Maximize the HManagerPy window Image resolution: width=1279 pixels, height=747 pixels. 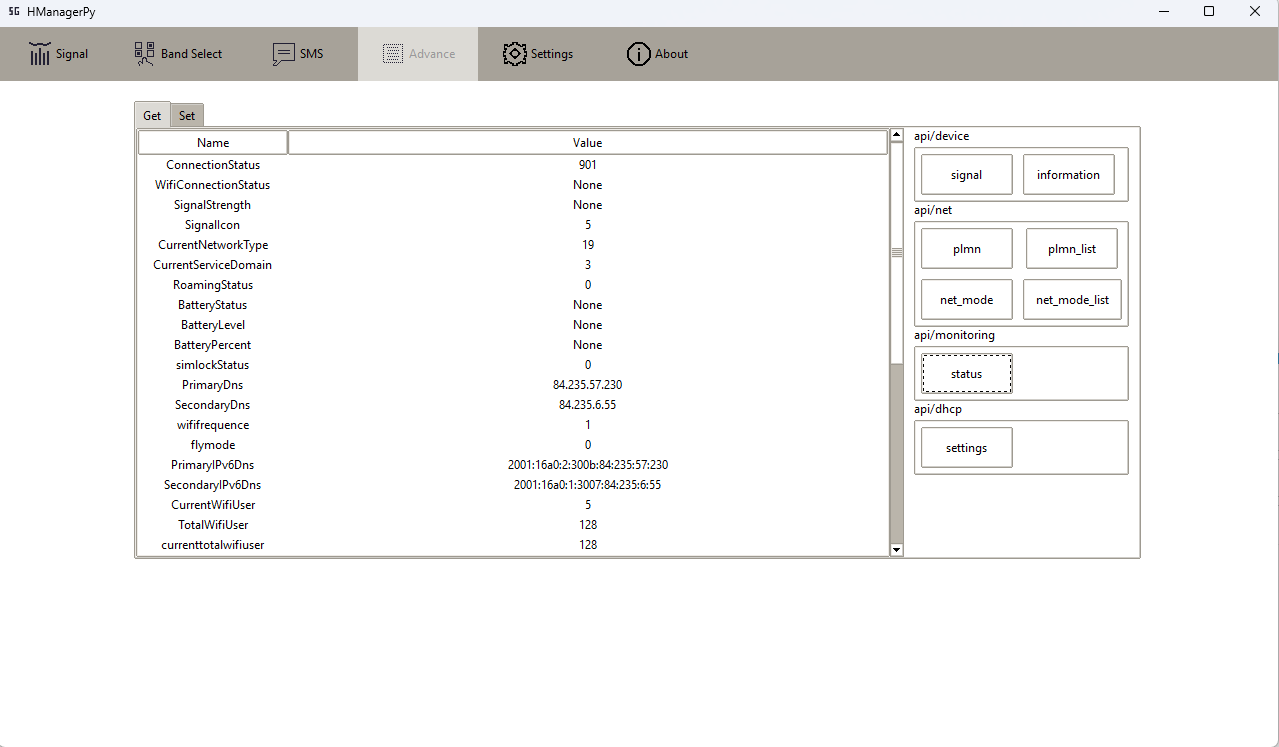(x=1209, y=11)
